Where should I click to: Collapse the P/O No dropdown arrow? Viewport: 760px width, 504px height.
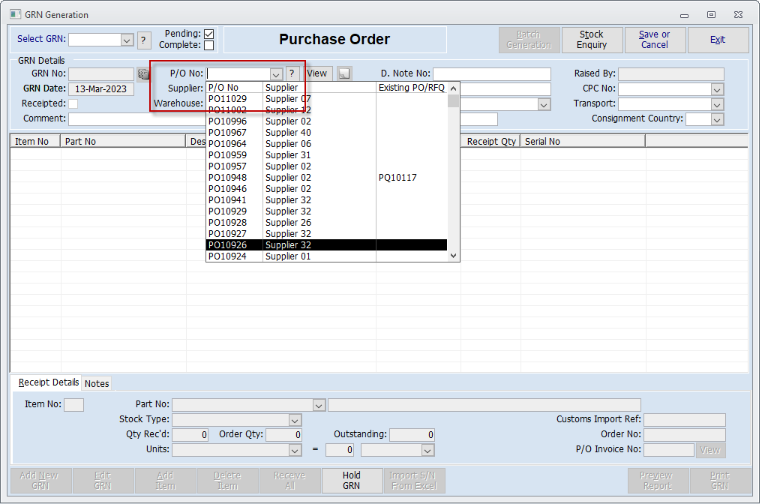[x=276, y=74]
